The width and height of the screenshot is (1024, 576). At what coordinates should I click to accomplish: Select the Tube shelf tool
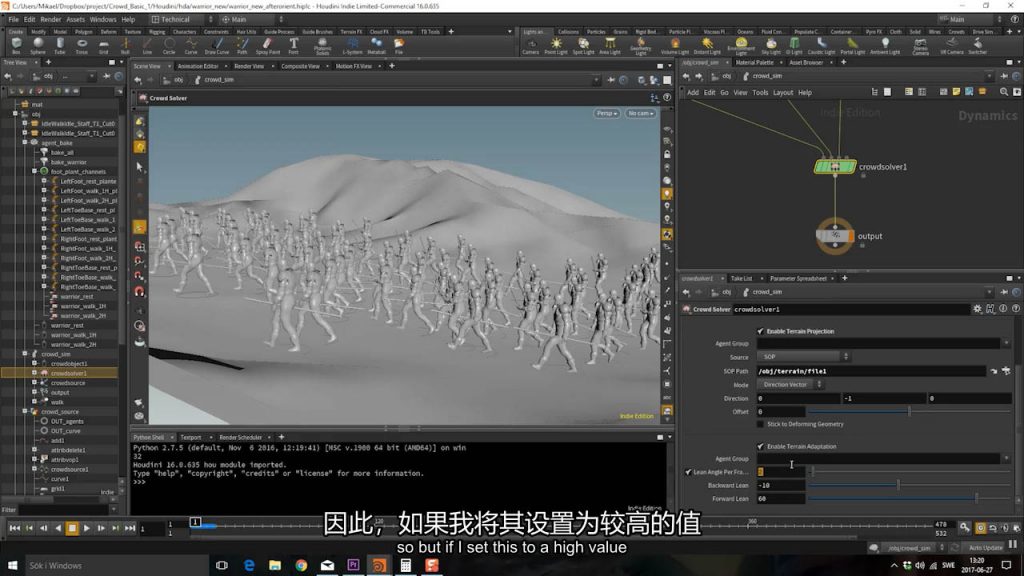pyautogui.click(x=59, y=46)
